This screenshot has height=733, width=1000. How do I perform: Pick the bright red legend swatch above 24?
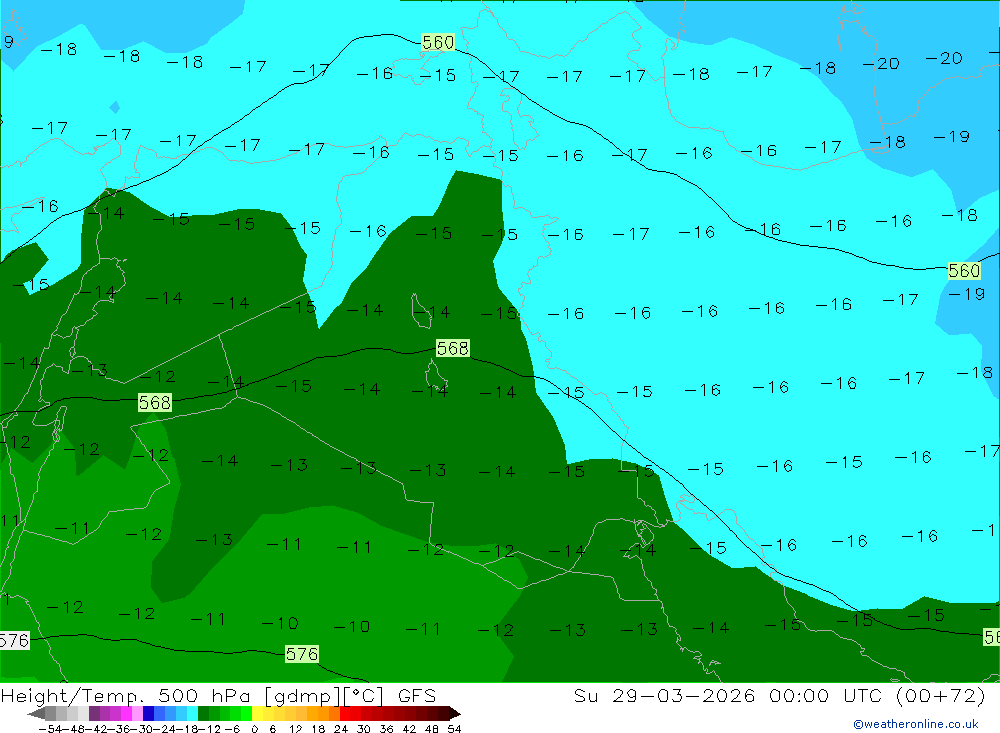pyautogui.click(x=344, y=713)
